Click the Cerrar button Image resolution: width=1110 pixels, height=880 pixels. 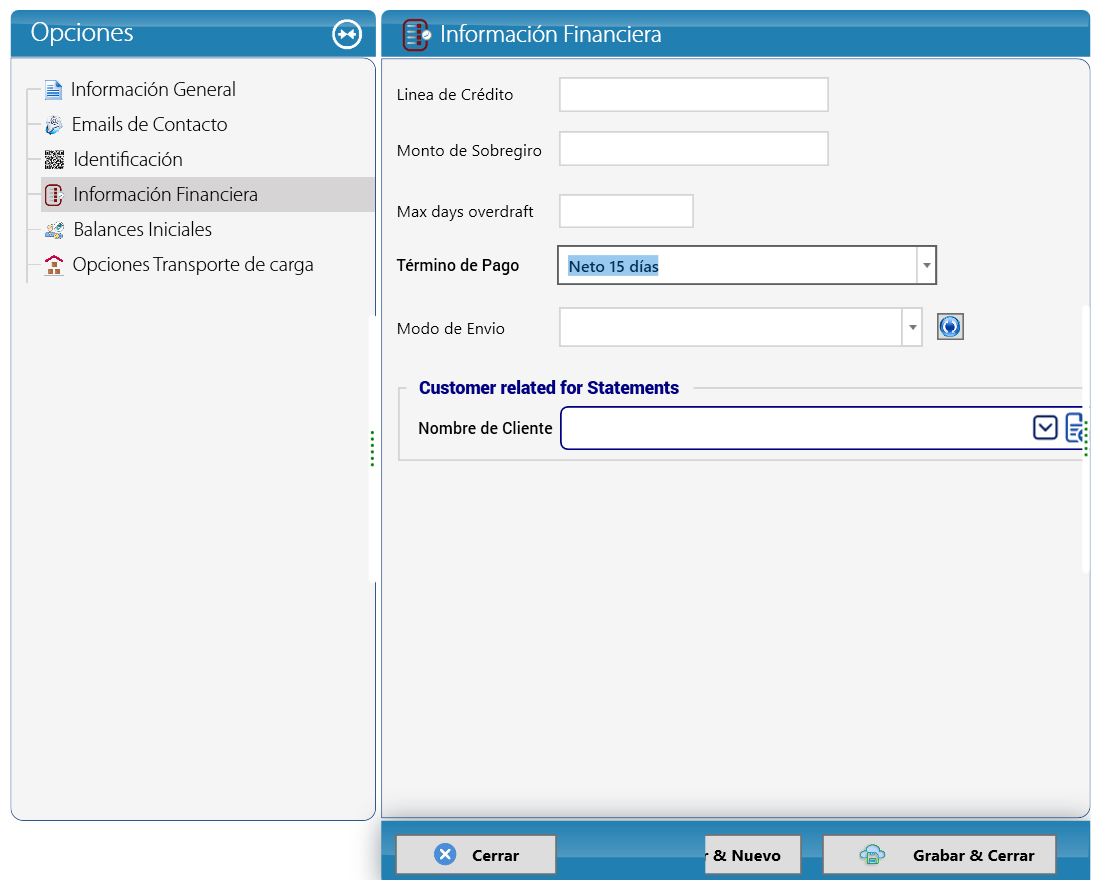coord(476,855)
